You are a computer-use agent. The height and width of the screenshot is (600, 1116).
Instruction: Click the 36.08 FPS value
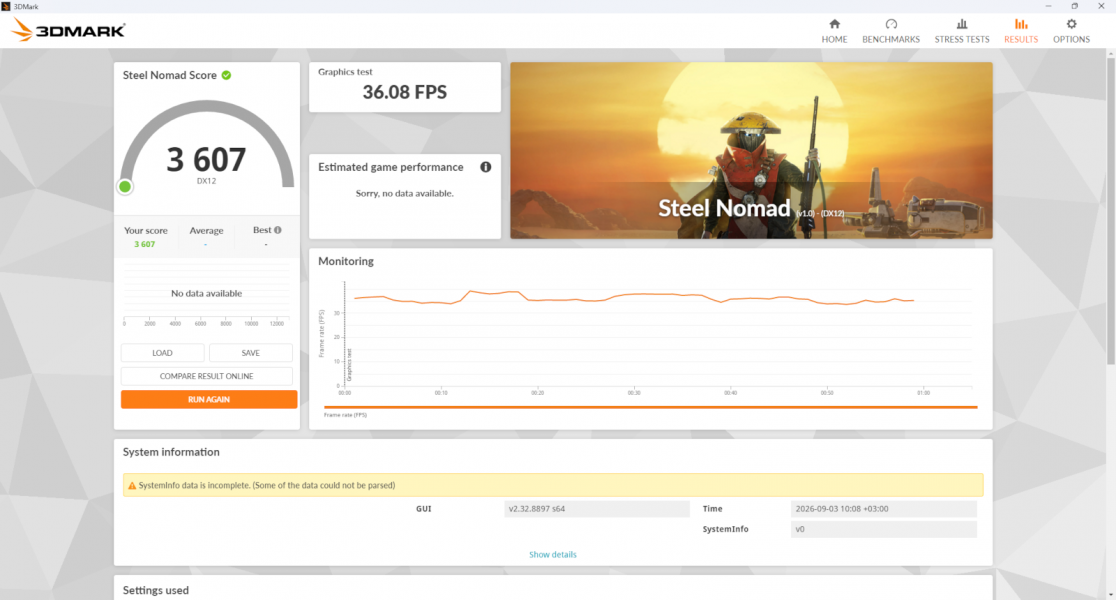[404, 92]
